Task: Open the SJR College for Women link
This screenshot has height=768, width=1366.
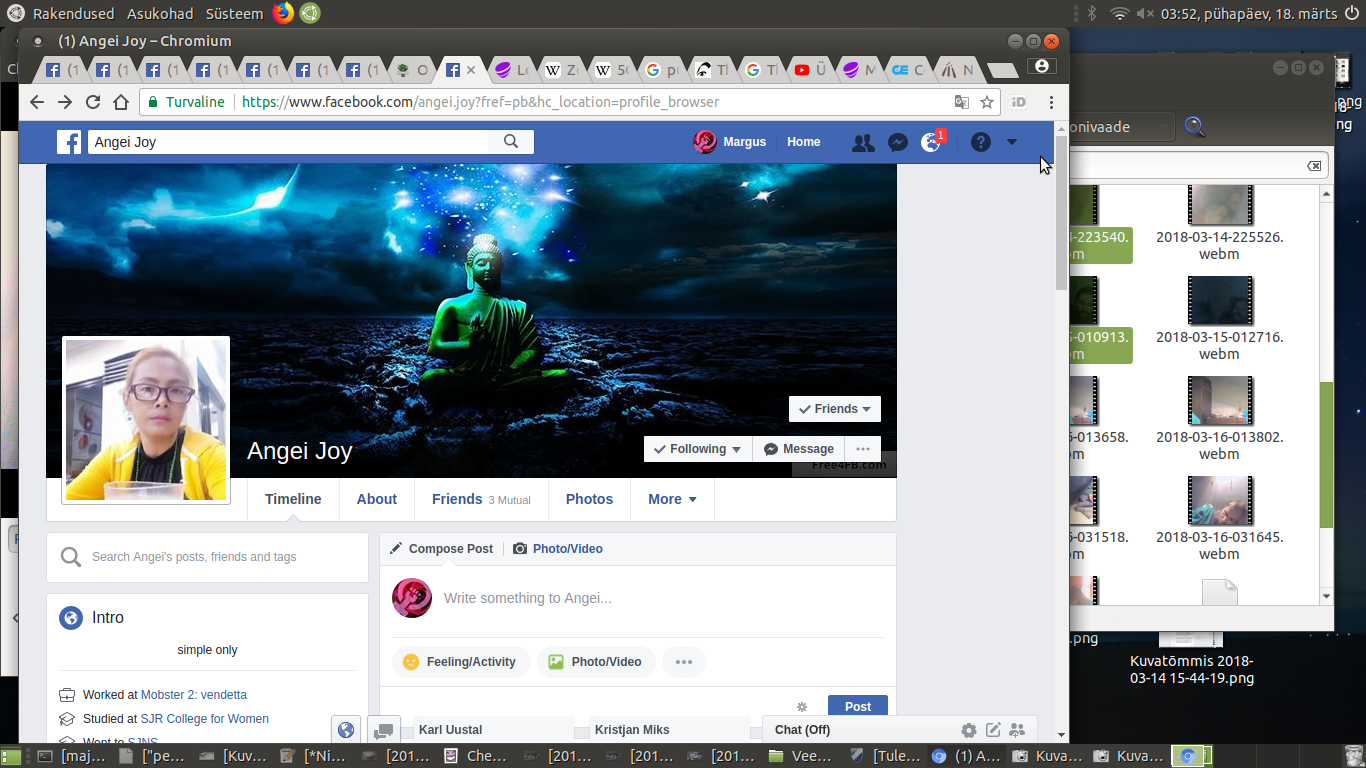Action: [x=205, y=719]
